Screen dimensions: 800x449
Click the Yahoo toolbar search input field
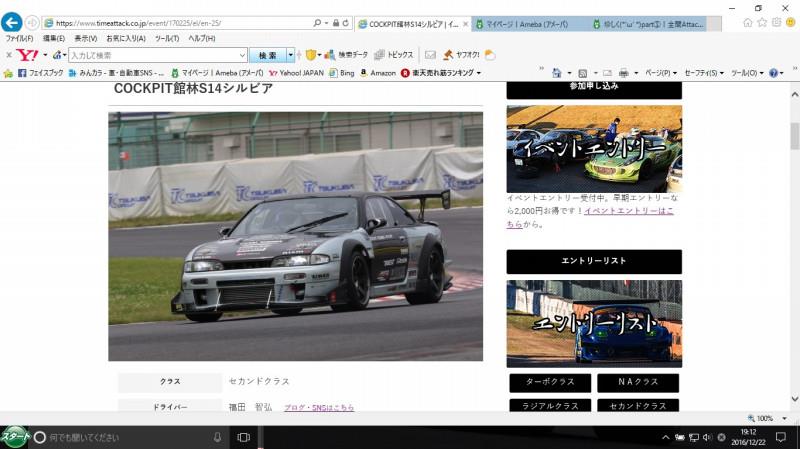153,55
